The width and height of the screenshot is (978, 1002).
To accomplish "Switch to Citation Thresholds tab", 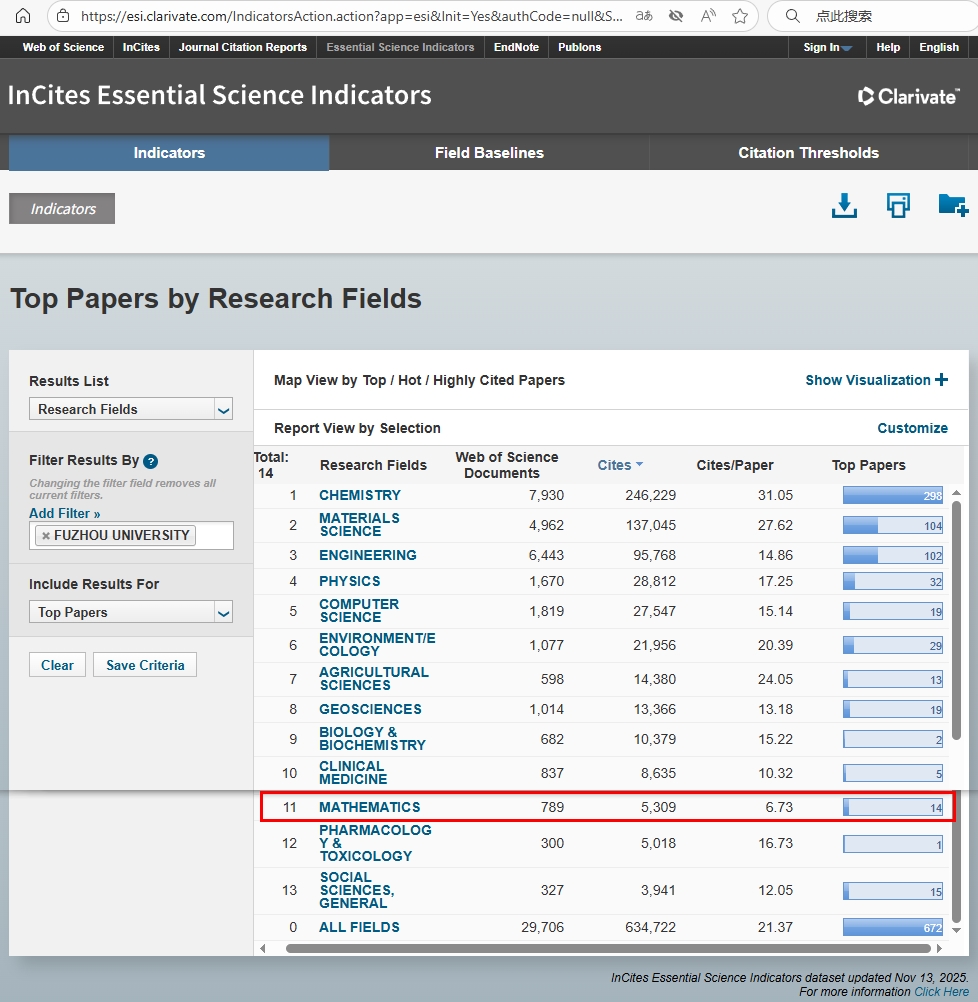I will point(808,153).
